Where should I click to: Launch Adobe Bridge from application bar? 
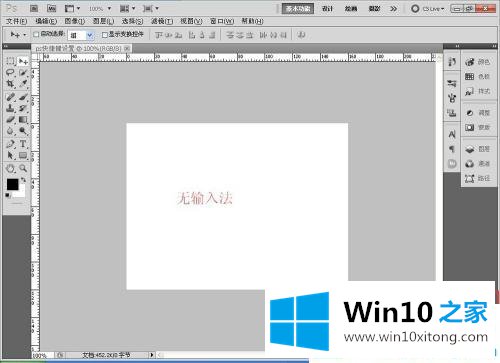[34, 8]
